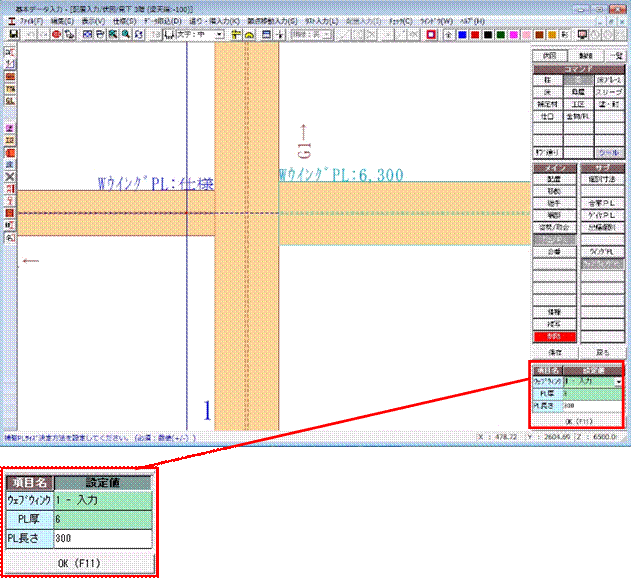Screen dimensions: 631x578
Task: Click the yellow arc icon in toolbar
Action: (249, 35)
